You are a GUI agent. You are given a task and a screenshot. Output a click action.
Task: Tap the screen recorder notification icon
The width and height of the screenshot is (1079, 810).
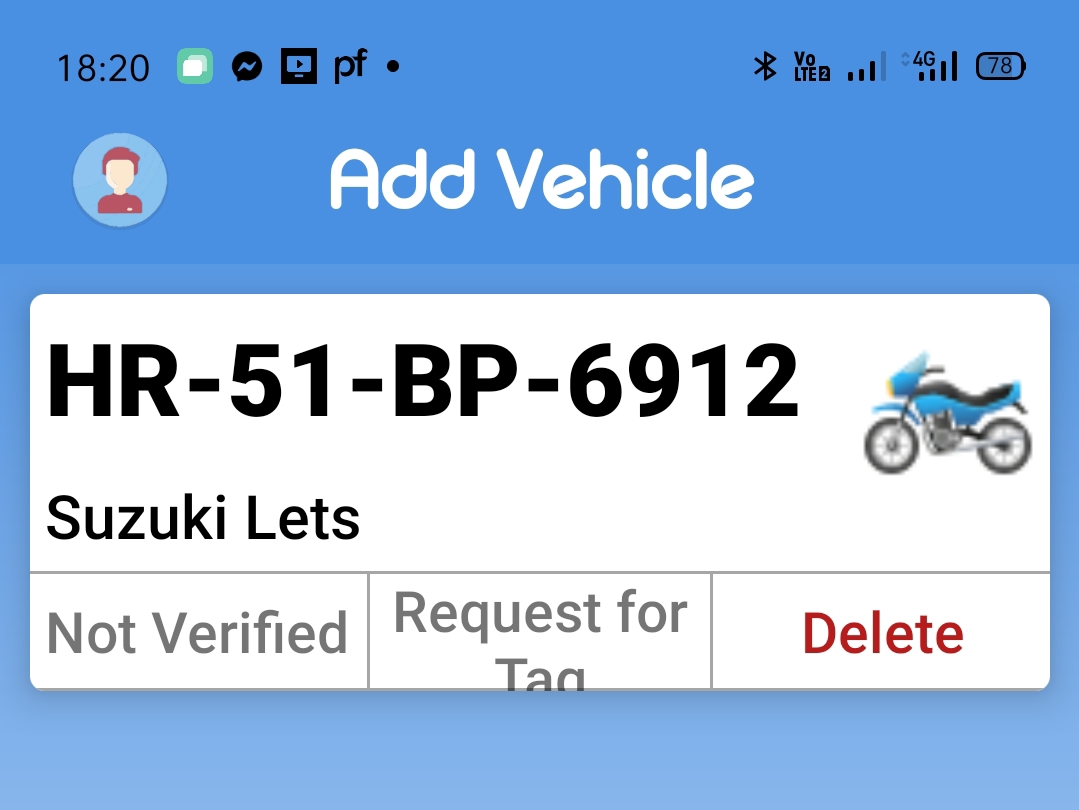pyautogui.click(x=299, y=66)
